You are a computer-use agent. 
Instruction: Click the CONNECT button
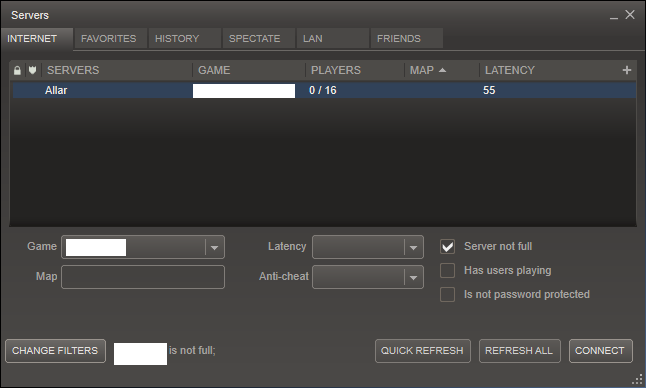(601, 351)
